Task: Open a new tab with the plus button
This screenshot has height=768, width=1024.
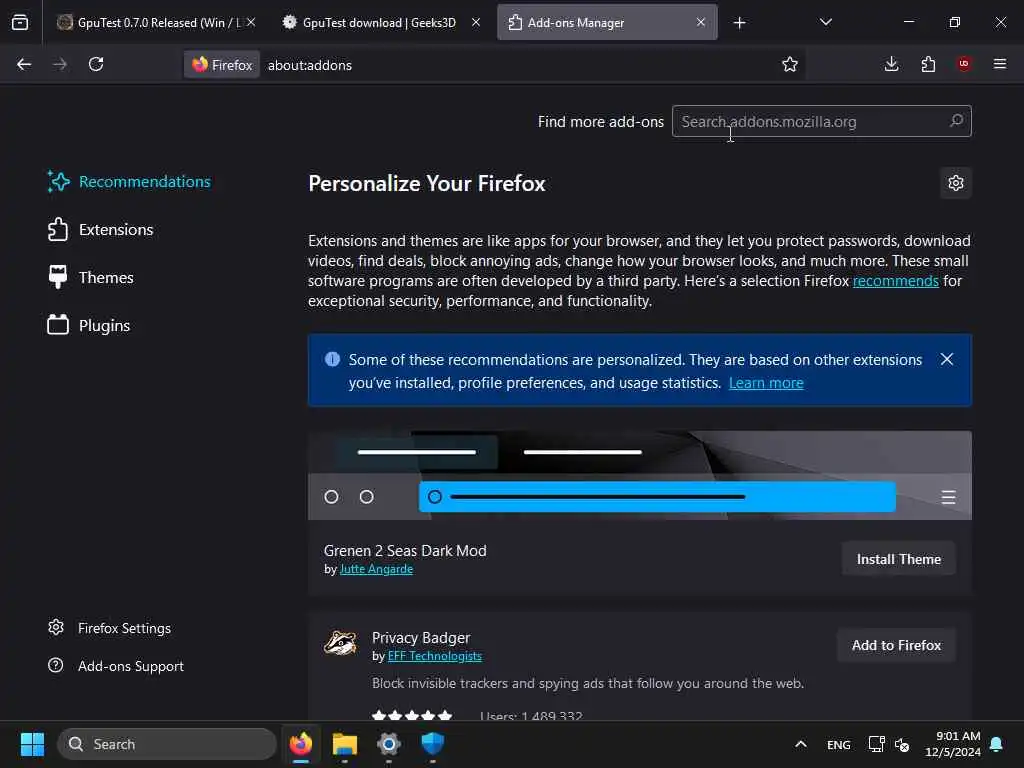Action: point(739,23)
